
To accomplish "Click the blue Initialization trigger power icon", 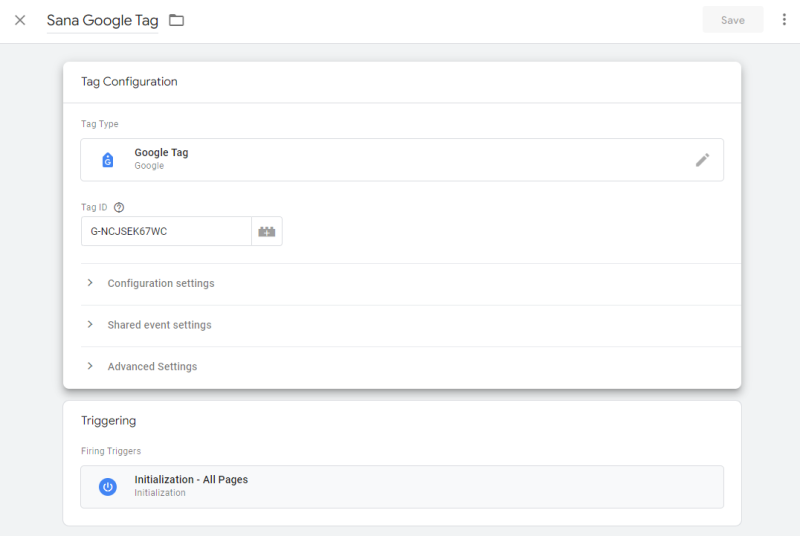I will tap(108, 487).
